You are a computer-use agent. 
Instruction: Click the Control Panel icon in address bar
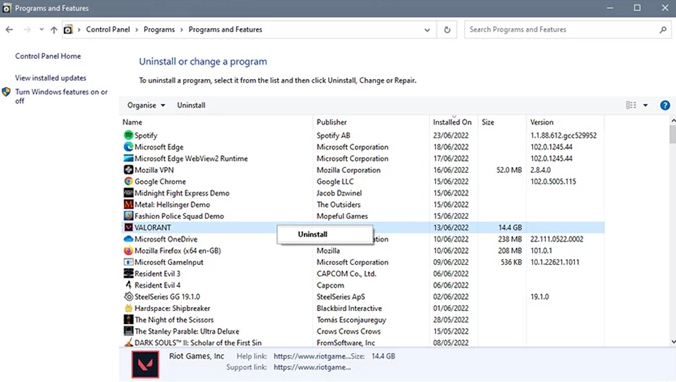[68, 30]
